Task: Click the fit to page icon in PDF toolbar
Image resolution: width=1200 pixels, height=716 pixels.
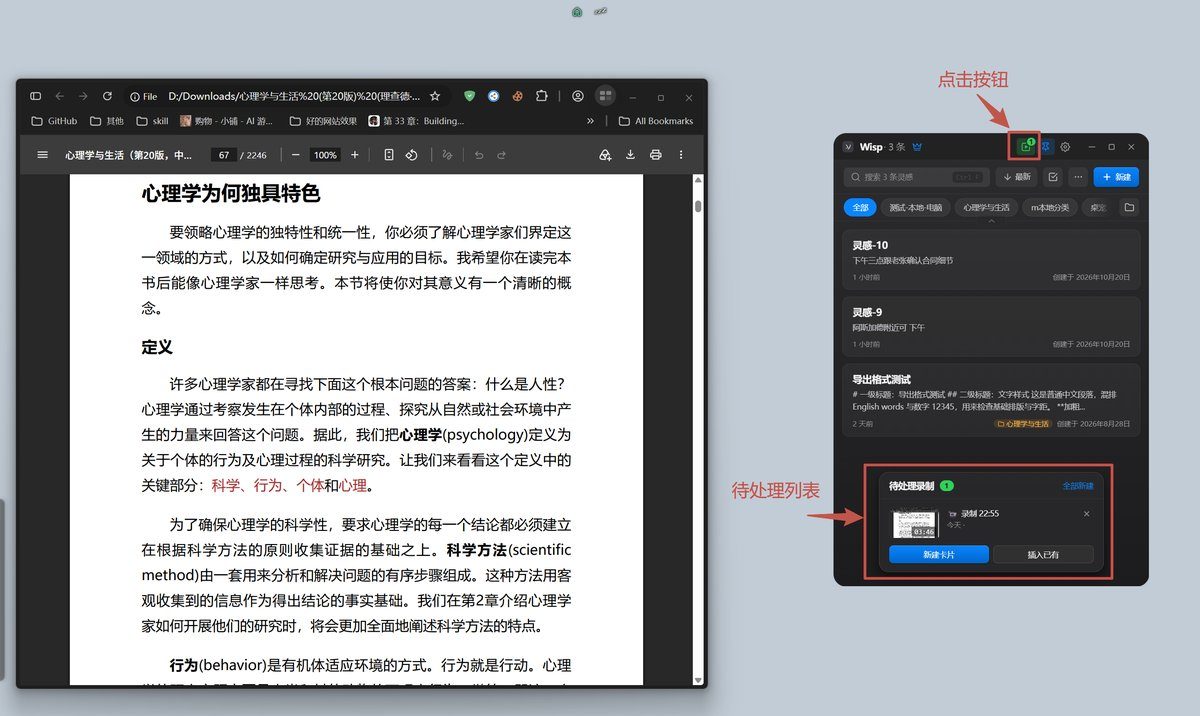Action: (389, 155)
